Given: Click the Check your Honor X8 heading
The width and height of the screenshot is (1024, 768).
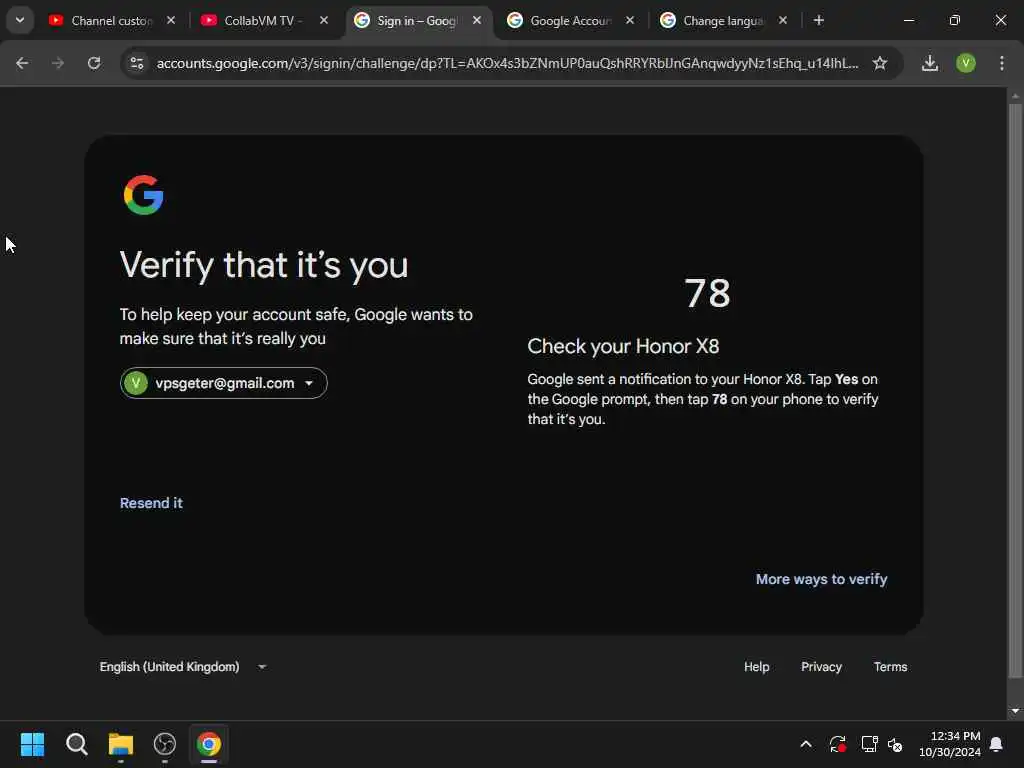Looking at the screenshot, I should 623,346.
